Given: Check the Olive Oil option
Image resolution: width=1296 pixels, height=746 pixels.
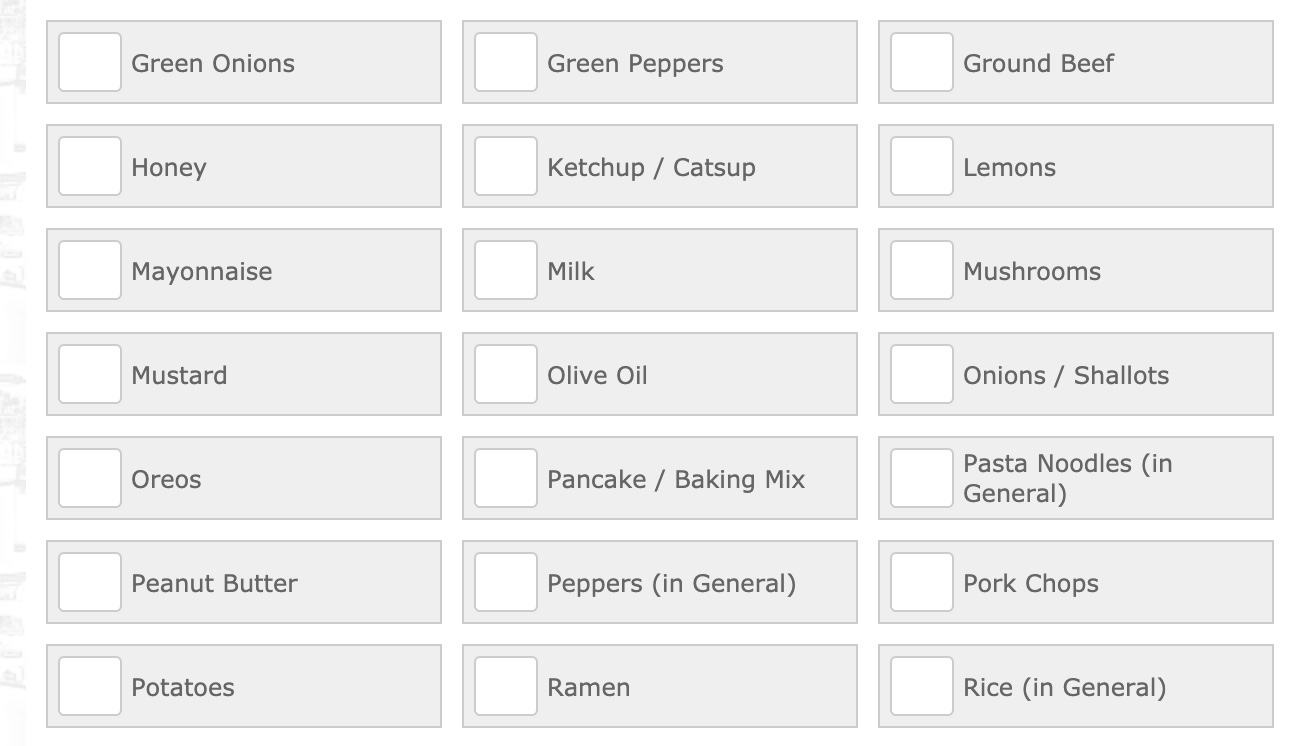Looking at the screenshot, I should (506, 374).
